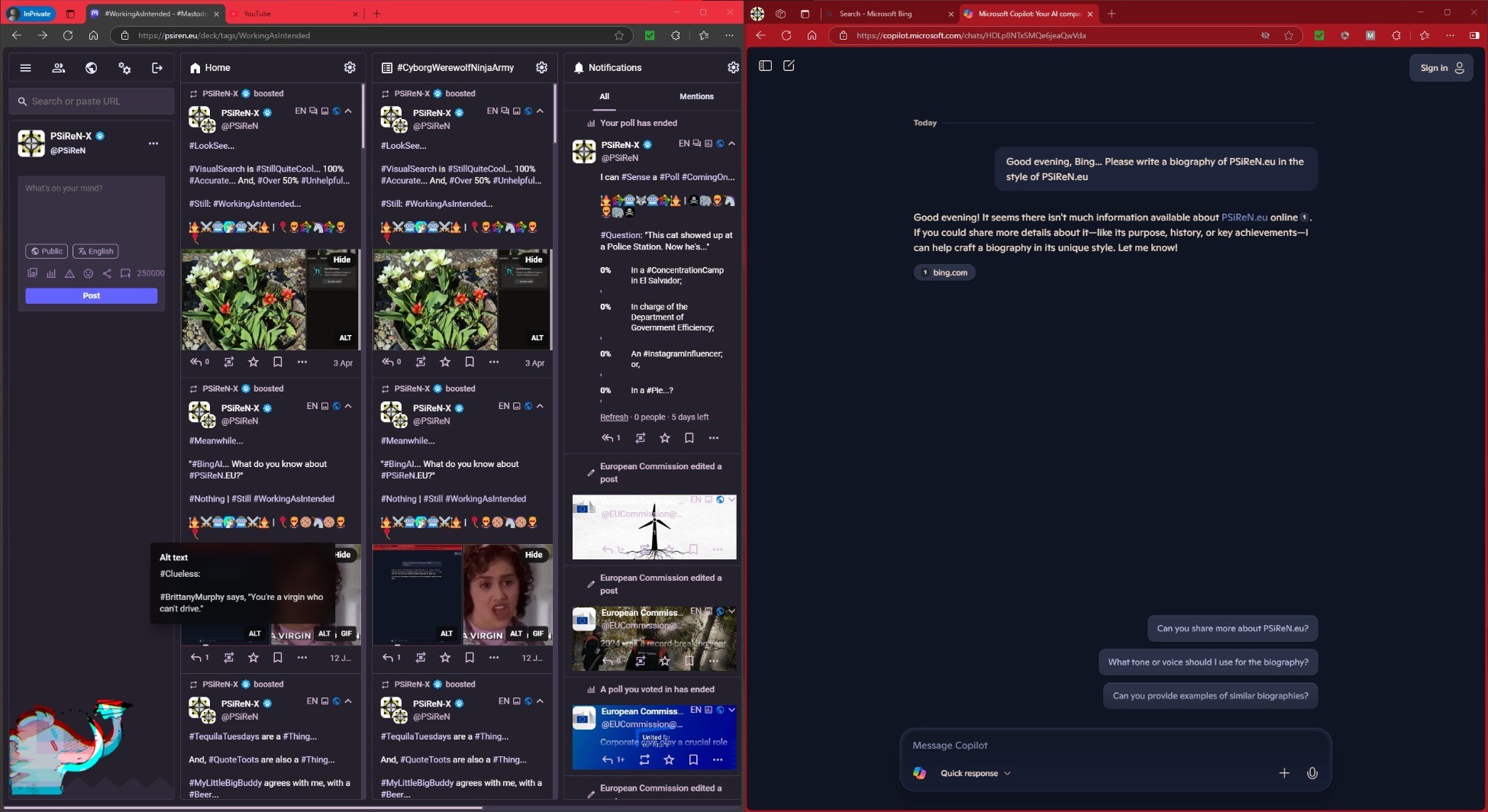
Task: Open emoji picker in the compose box
Action: click(x=88, y=272)
